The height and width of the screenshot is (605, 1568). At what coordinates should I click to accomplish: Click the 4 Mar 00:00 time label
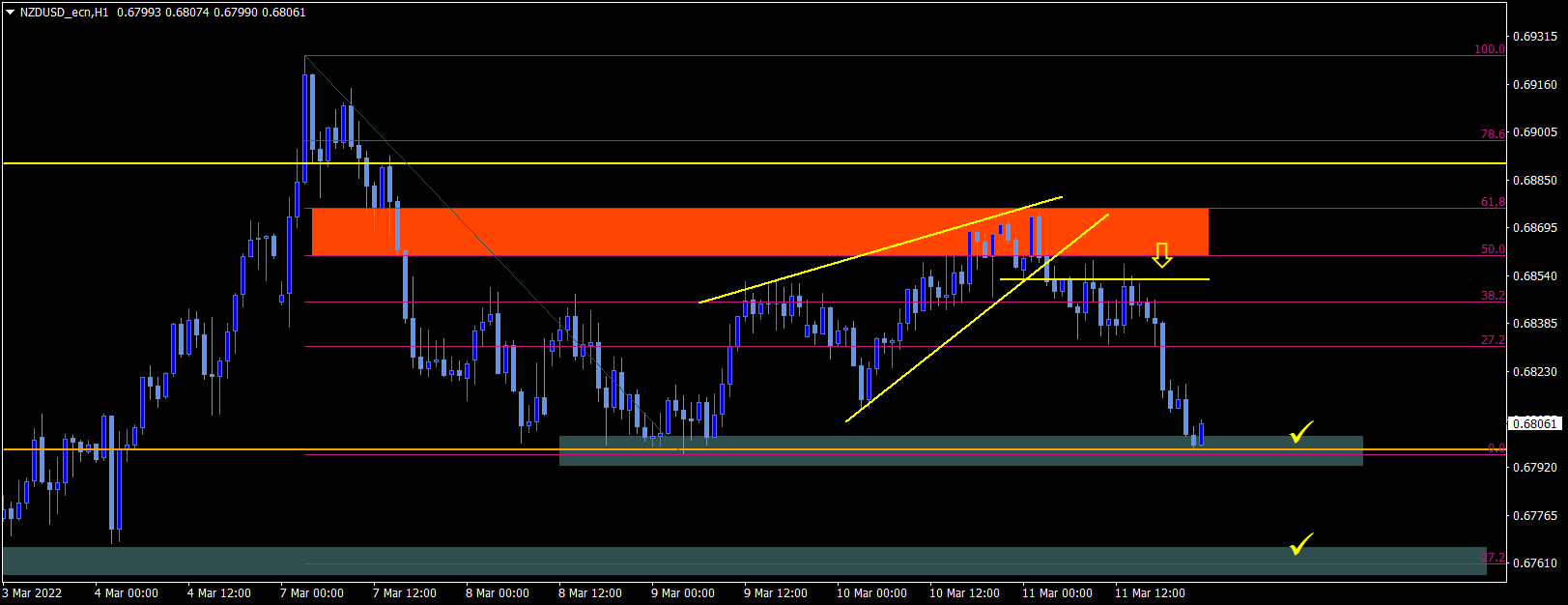[x=127, y=593]
